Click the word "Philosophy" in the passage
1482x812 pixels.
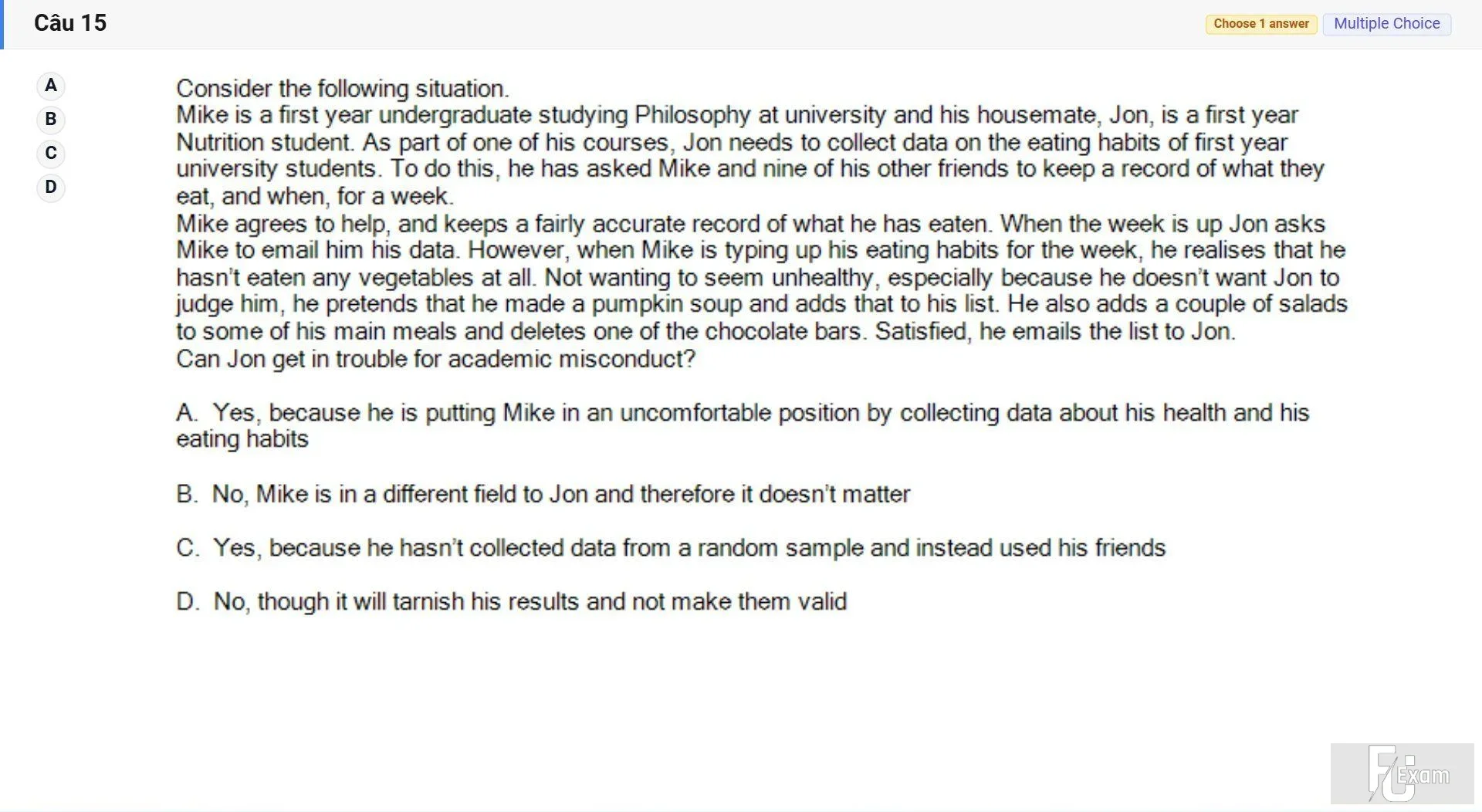tap(692, 115)
